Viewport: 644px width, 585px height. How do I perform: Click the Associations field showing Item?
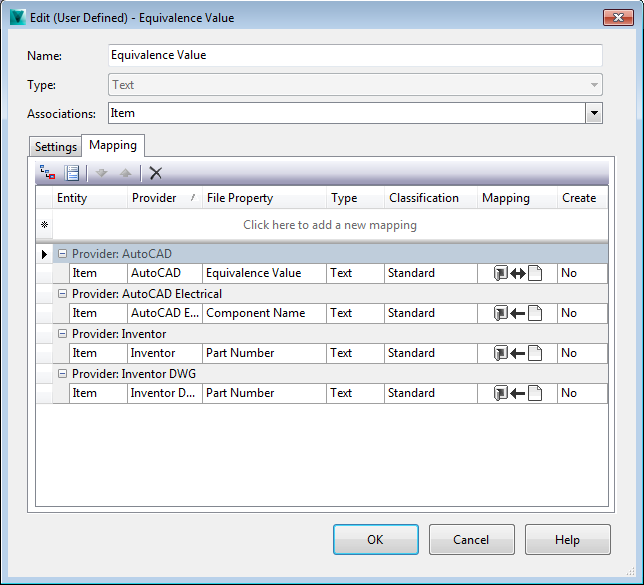tap(347, 113)
